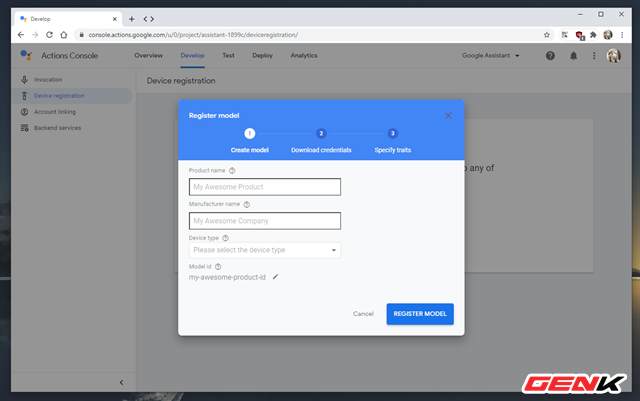Click the Download credentials step label
Image resolution: width=640 pixels, height=401 pixels.
[321, 150]
